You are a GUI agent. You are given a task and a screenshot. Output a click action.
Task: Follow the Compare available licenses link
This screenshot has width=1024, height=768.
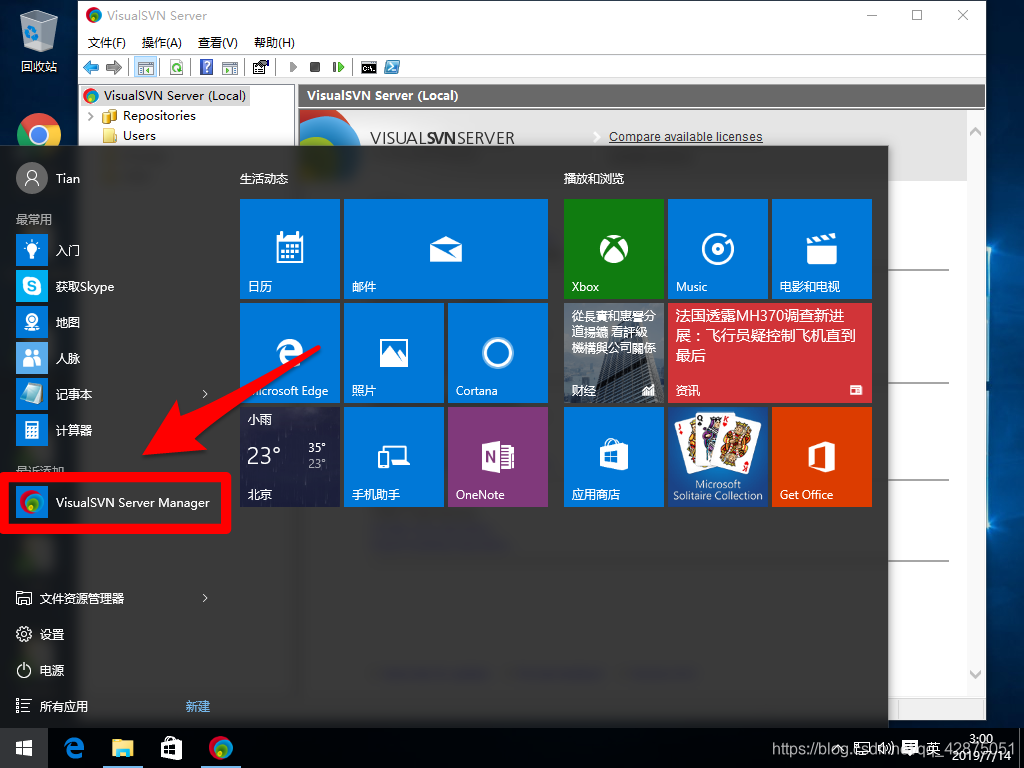(686, 136)
